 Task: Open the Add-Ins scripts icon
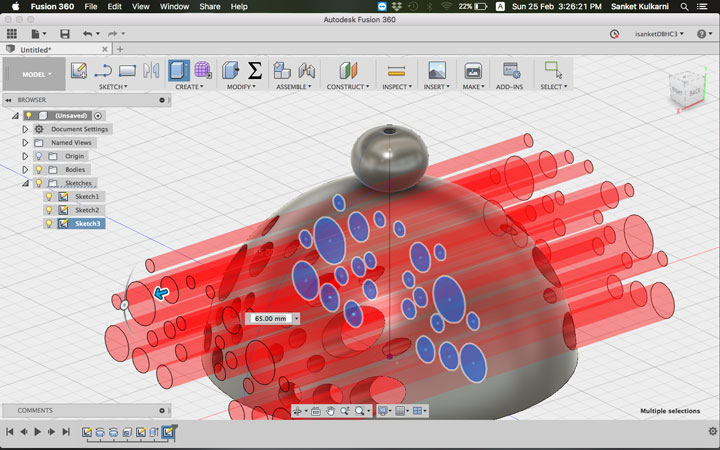511,70
